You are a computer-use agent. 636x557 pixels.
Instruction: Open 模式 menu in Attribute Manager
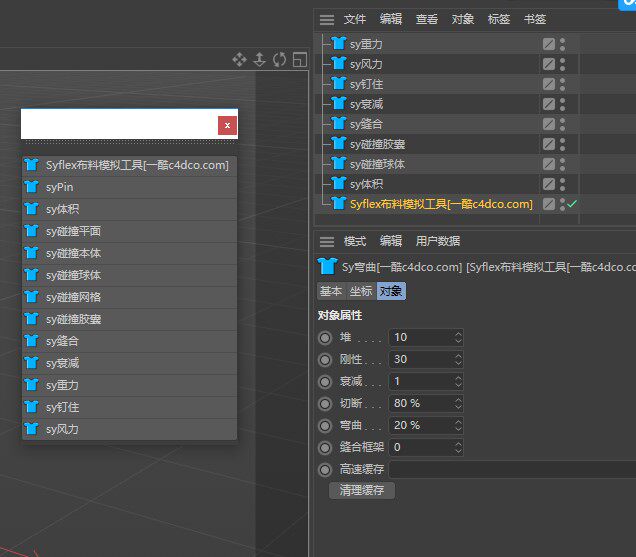355,241
